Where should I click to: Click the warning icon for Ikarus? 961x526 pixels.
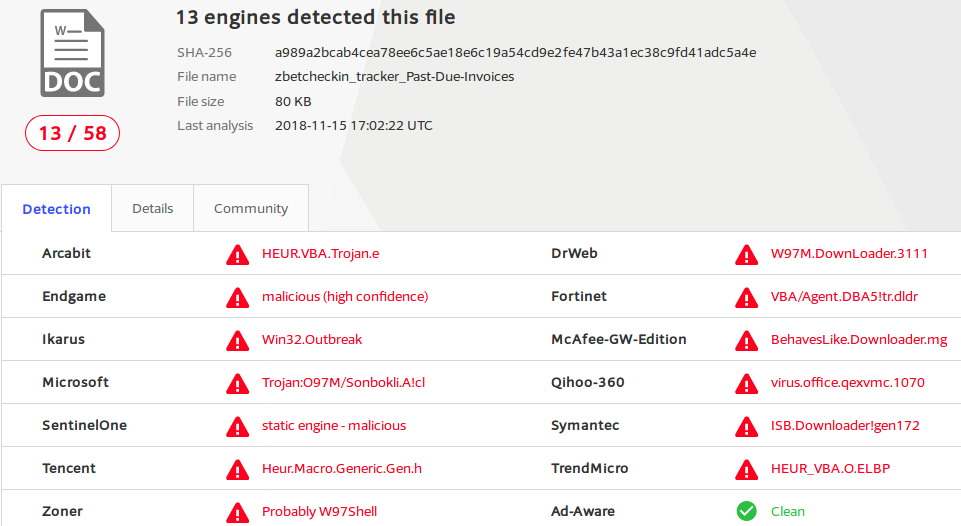tap(238, 340)
